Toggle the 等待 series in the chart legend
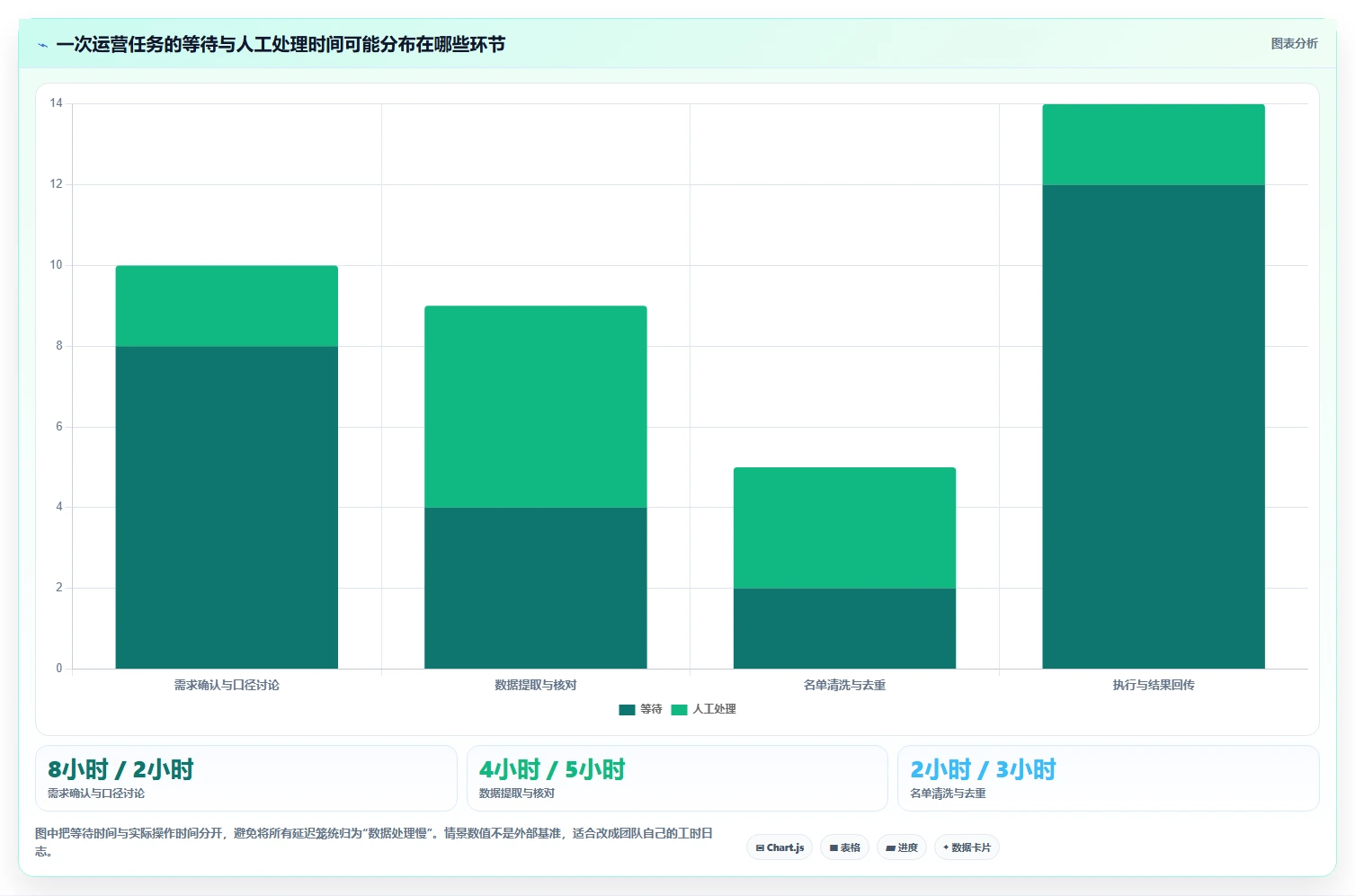The height and width of the screenshot is (896, 1355). pos(640,709)
